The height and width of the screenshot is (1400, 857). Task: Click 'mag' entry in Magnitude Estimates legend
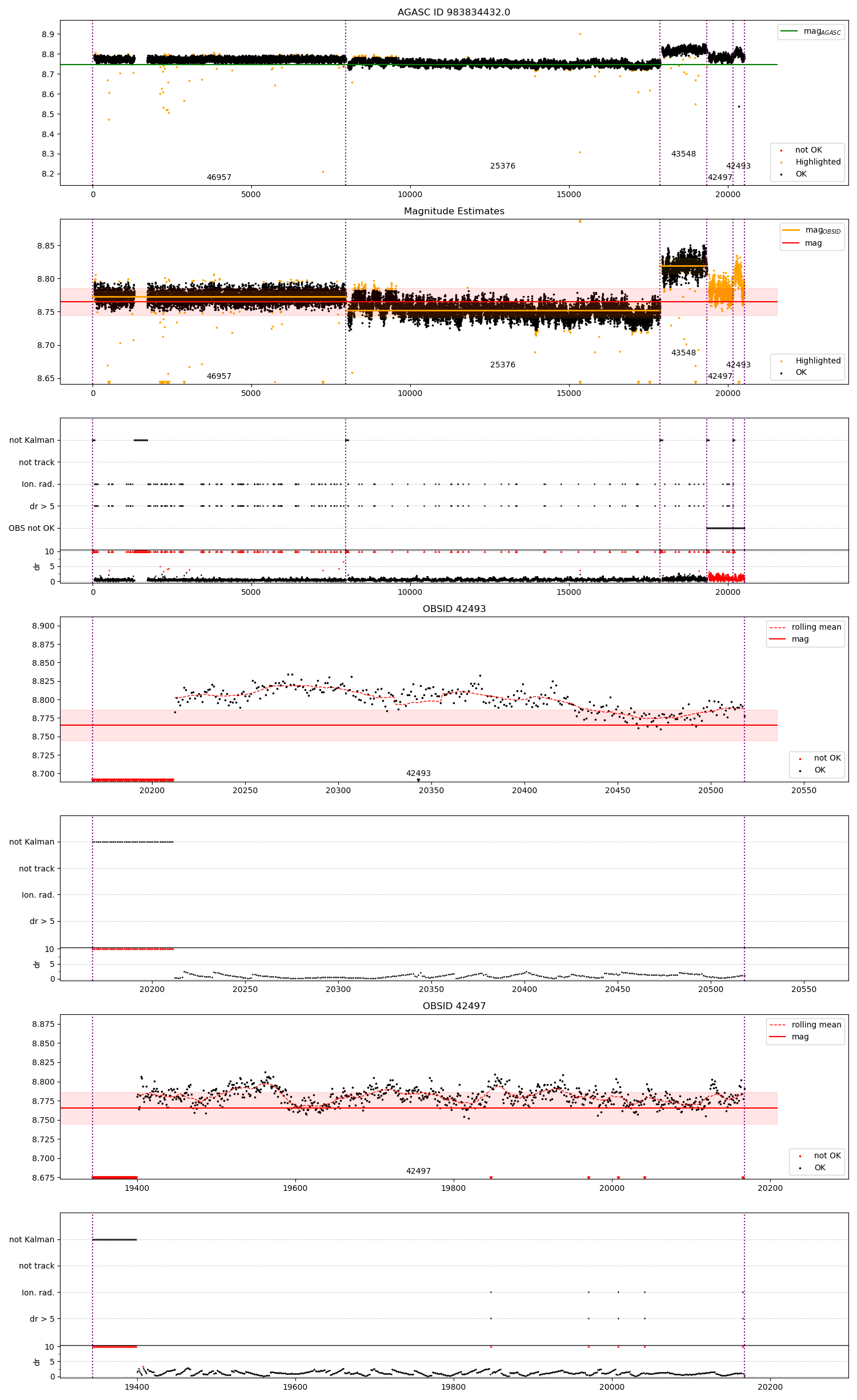(813, 243)
